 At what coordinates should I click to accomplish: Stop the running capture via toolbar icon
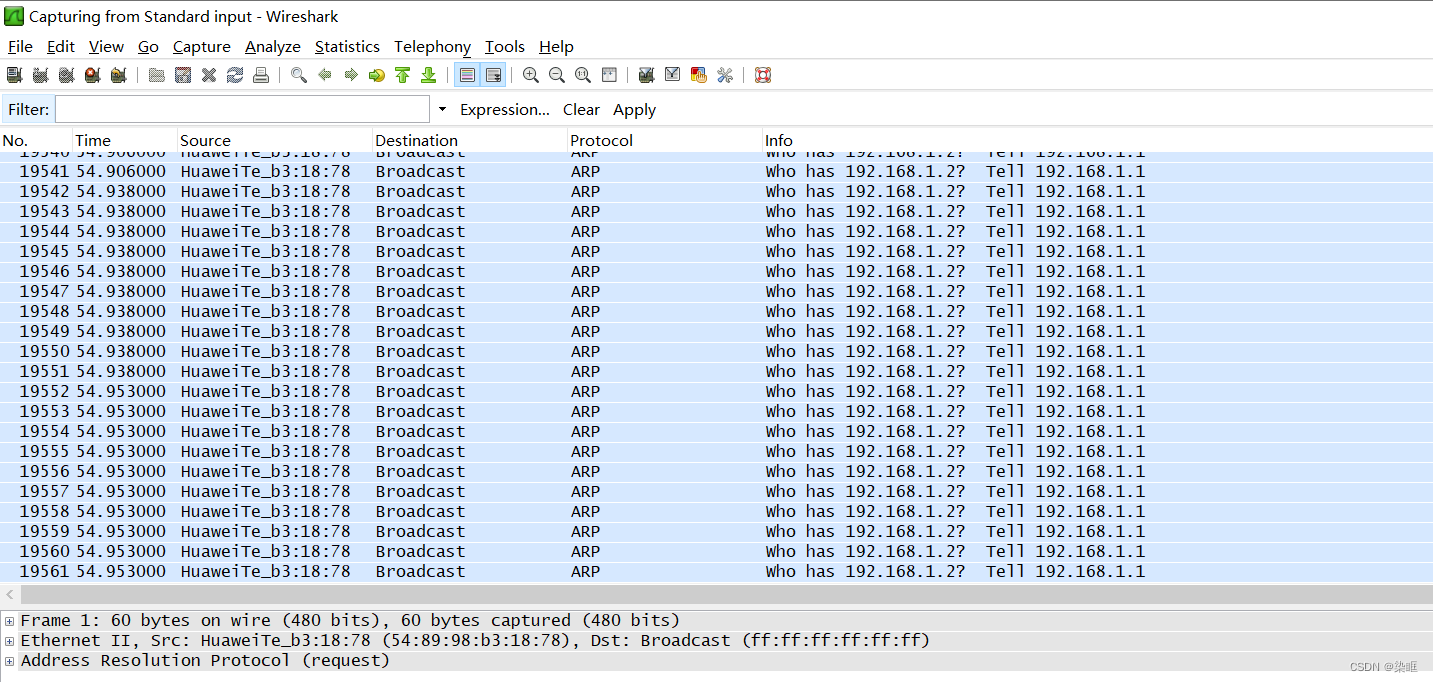(92, 75)
